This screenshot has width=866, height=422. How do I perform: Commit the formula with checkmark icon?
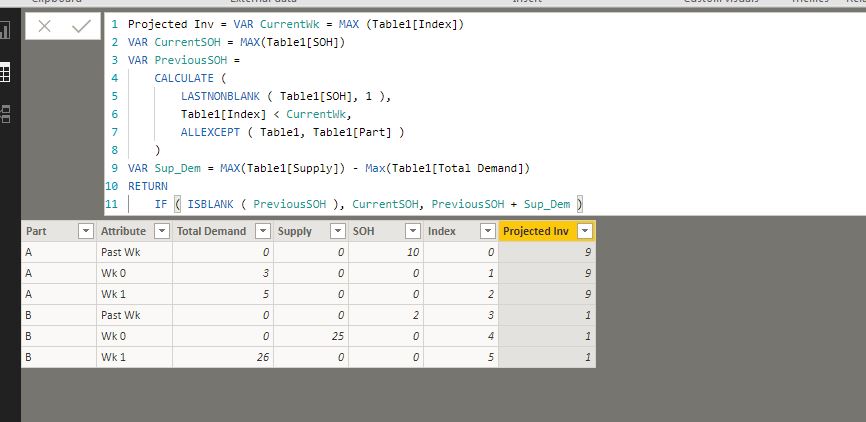tap(81, 26)
